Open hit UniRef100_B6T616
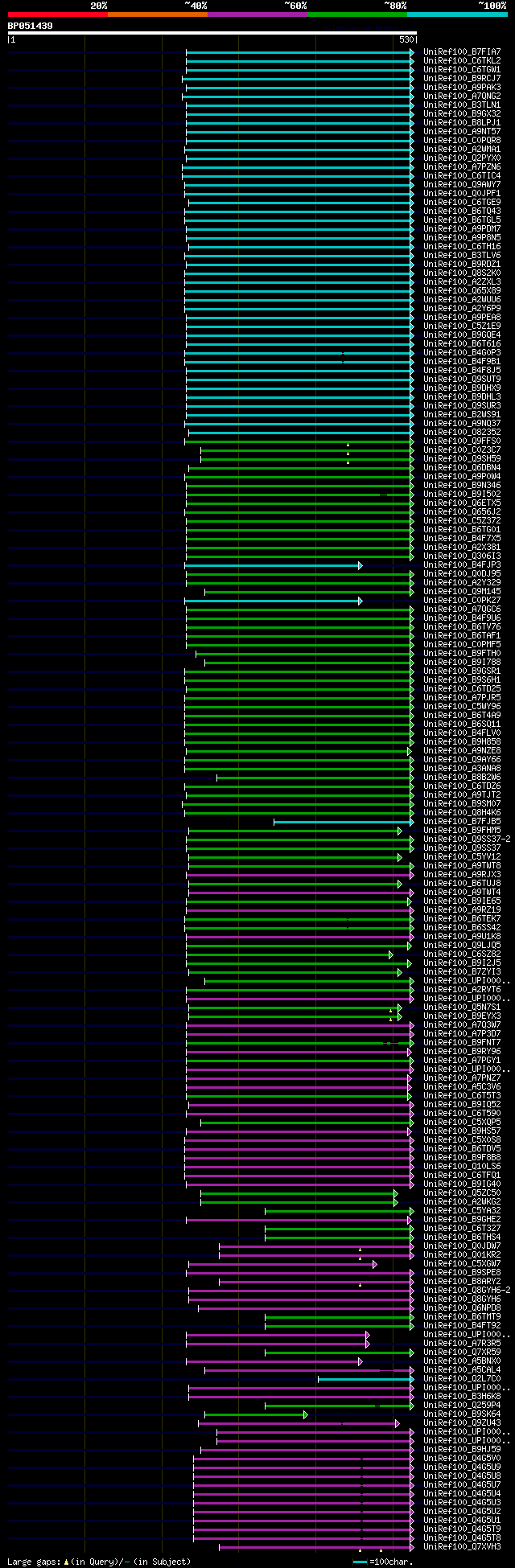 point(462,343)
